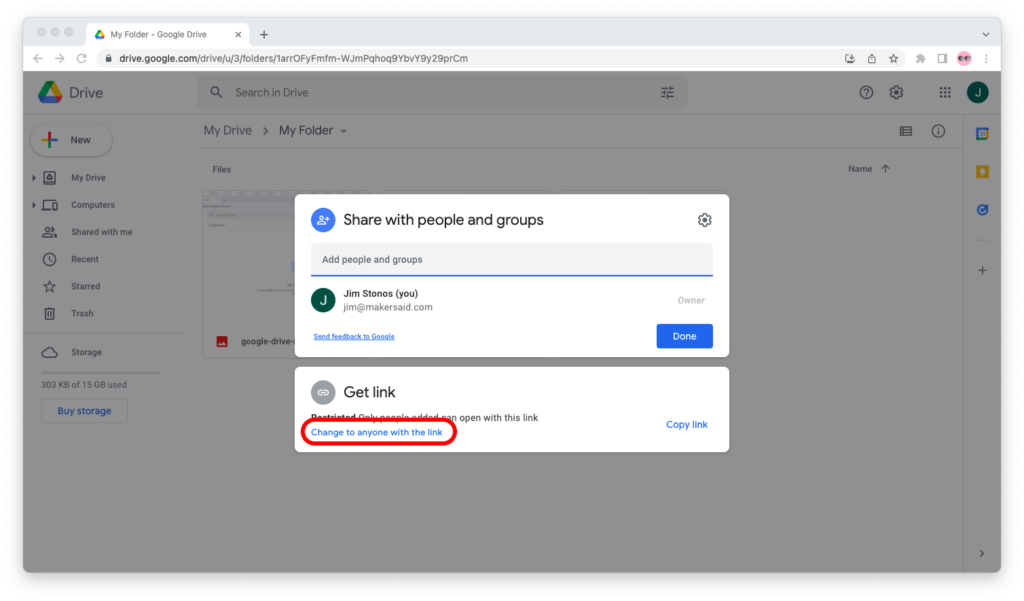Viewport: 1024px width, 601px height.
Task: Open Chrome three-dot menu
Action: (986, 59)
